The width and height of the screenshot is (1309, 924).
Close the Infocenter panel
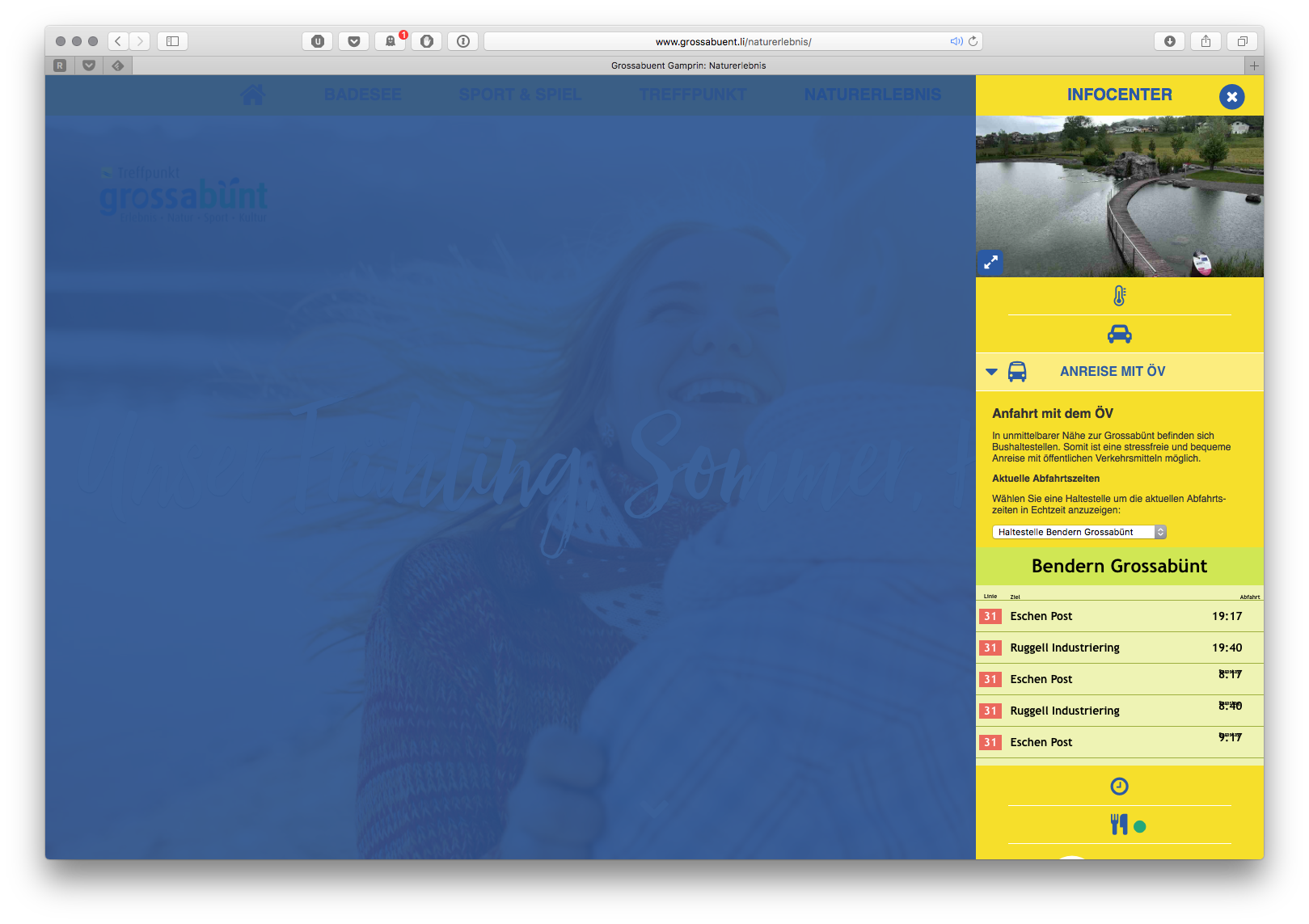pyautogui.click(x=1231, y=97)
